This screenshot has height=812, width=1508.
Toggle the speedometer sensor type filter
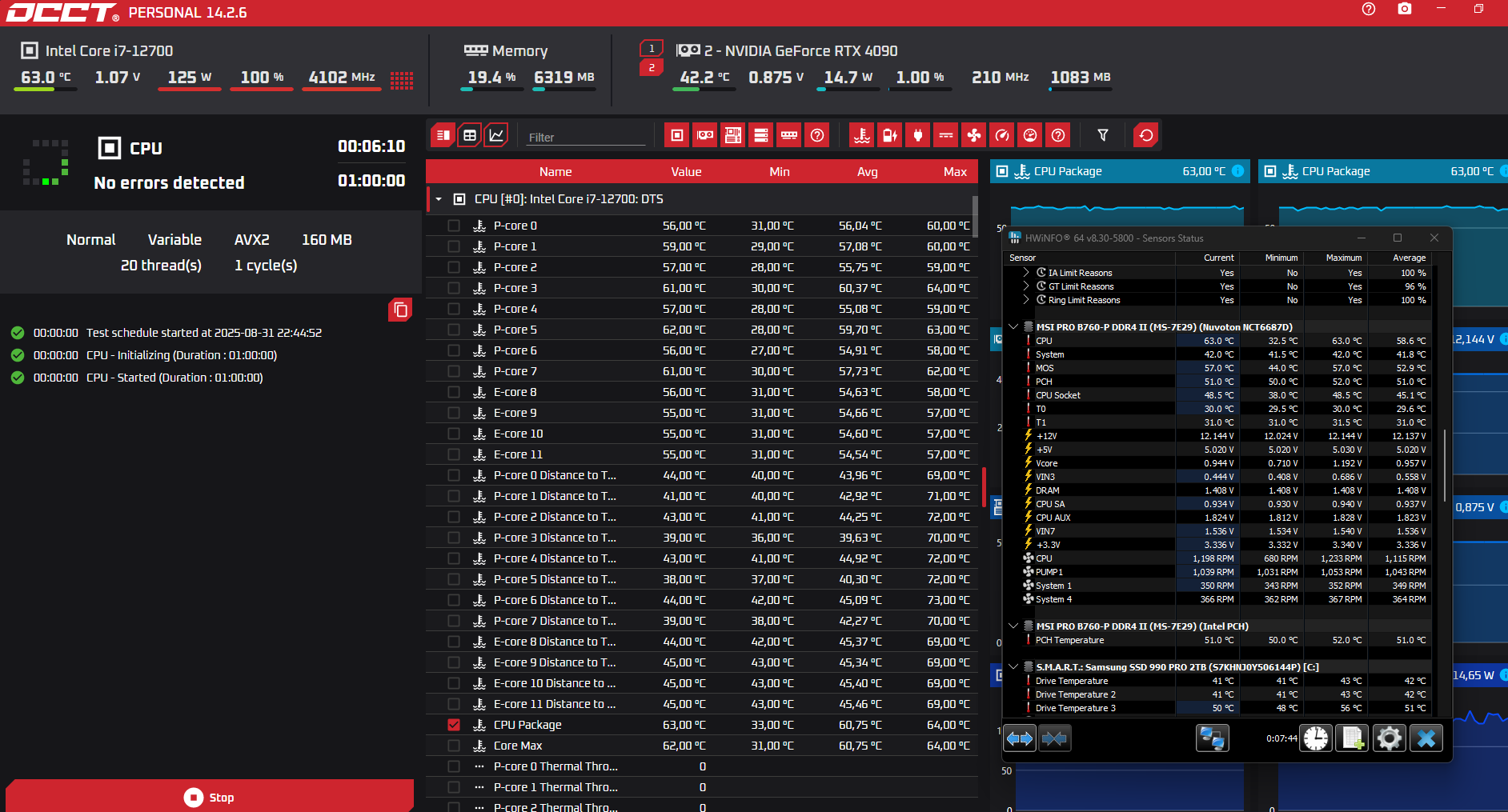[1002, 135]
